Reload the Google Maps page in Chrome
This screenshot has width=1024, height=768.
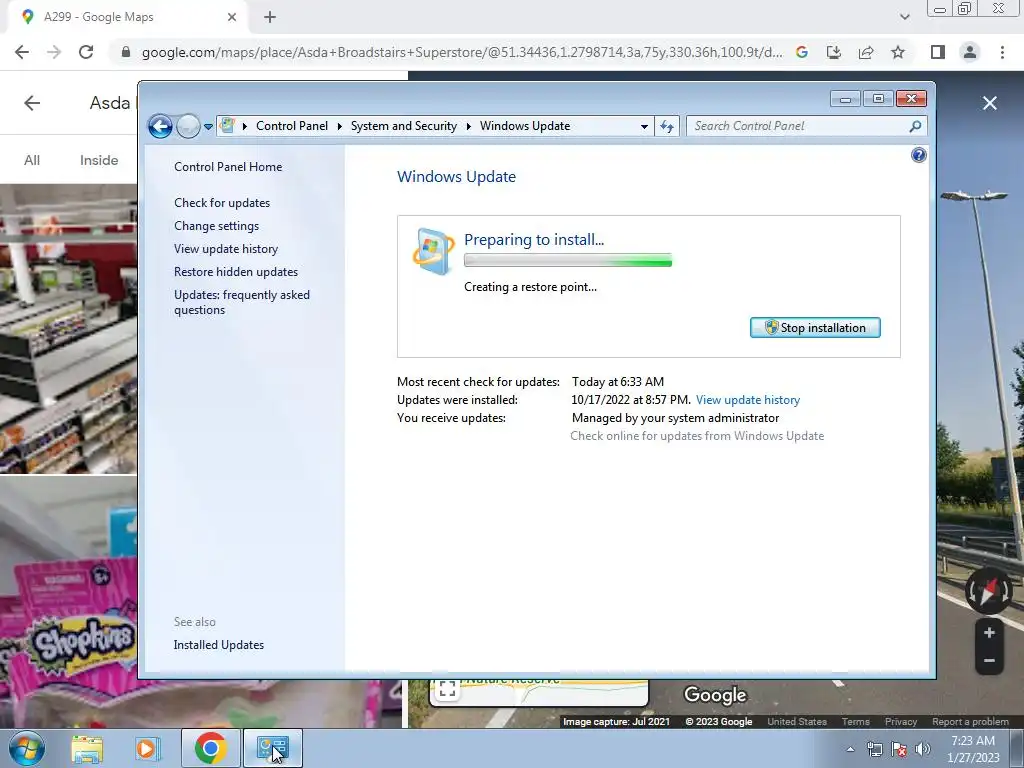tap(86, 52)
